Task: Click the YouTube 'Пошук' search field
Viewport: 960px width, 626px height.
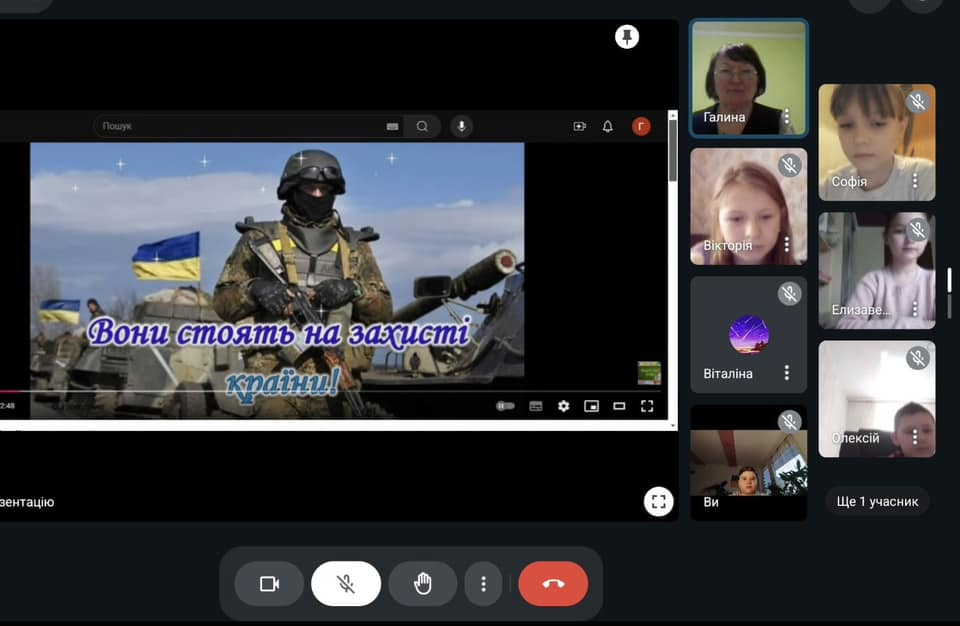Action: click(240, 126)
